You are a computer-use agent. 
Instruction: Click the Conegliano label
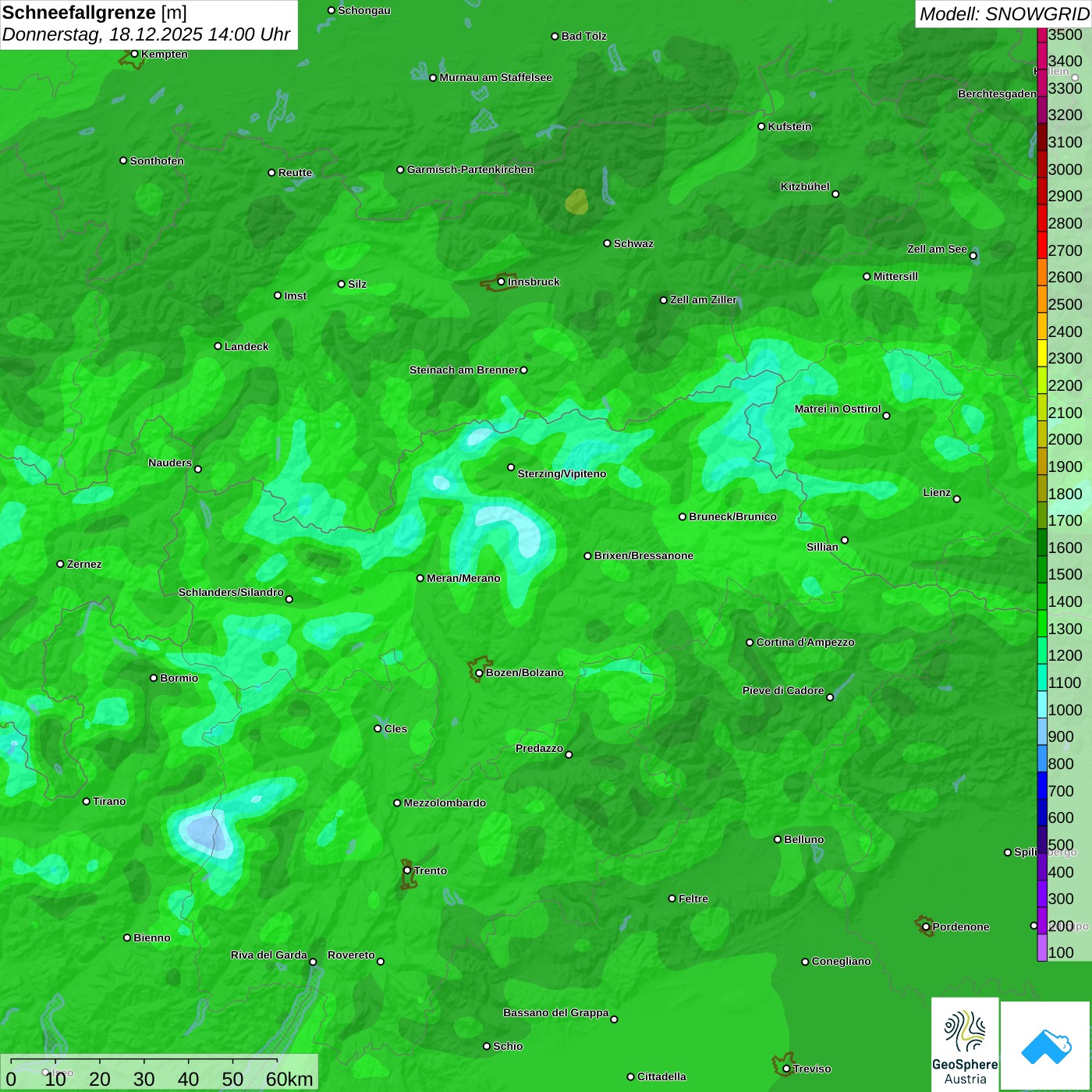click(x=841, y=961)
